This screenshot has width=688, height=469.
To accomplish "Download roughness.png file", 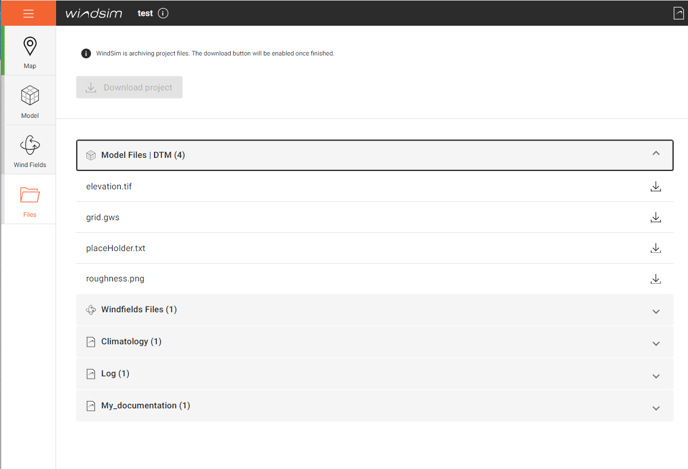I will click(x=655, y=279).
